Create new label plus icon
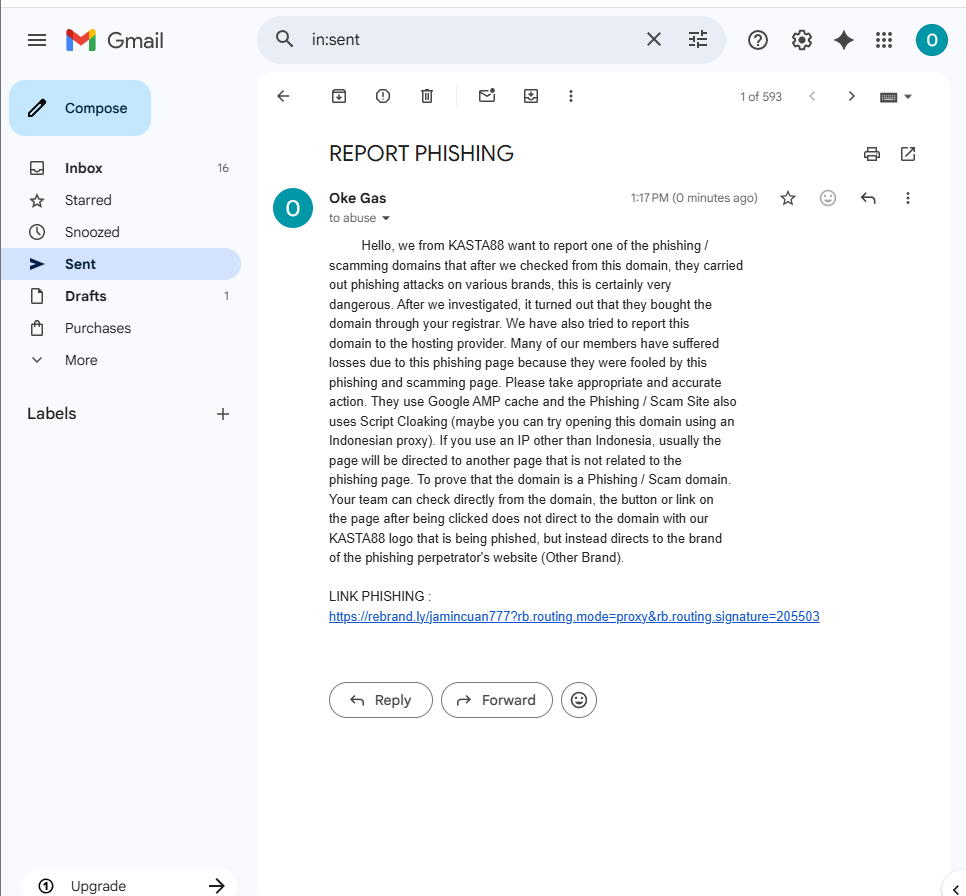This screenshot has width=966, height=896. point(222,414)
